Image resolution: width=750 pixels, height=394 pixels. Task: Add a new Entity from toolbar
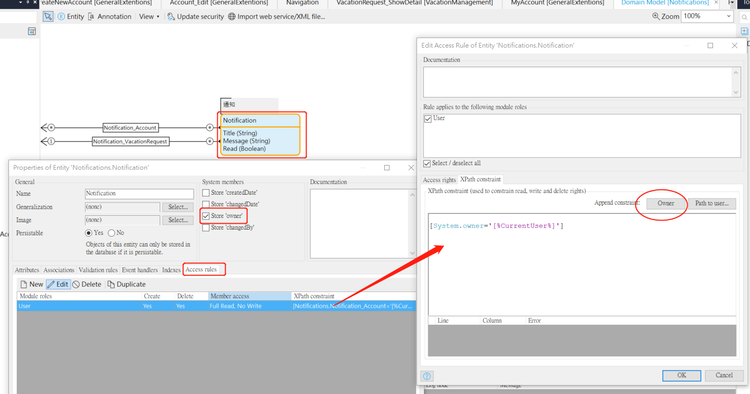coord(71,16)
